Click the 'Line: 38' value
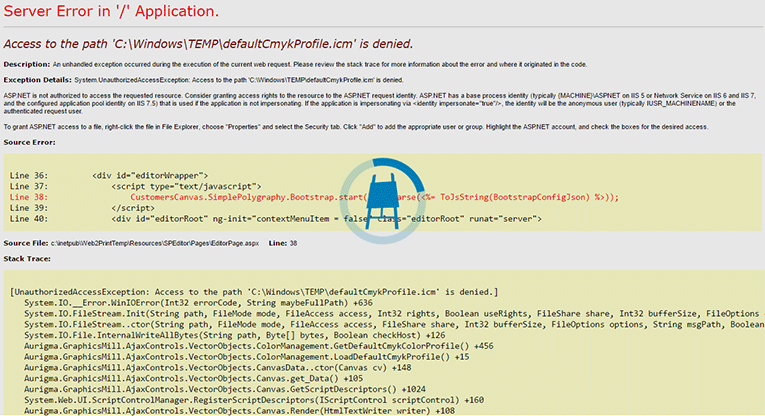The image size is (765, 416). pos(283,243)
